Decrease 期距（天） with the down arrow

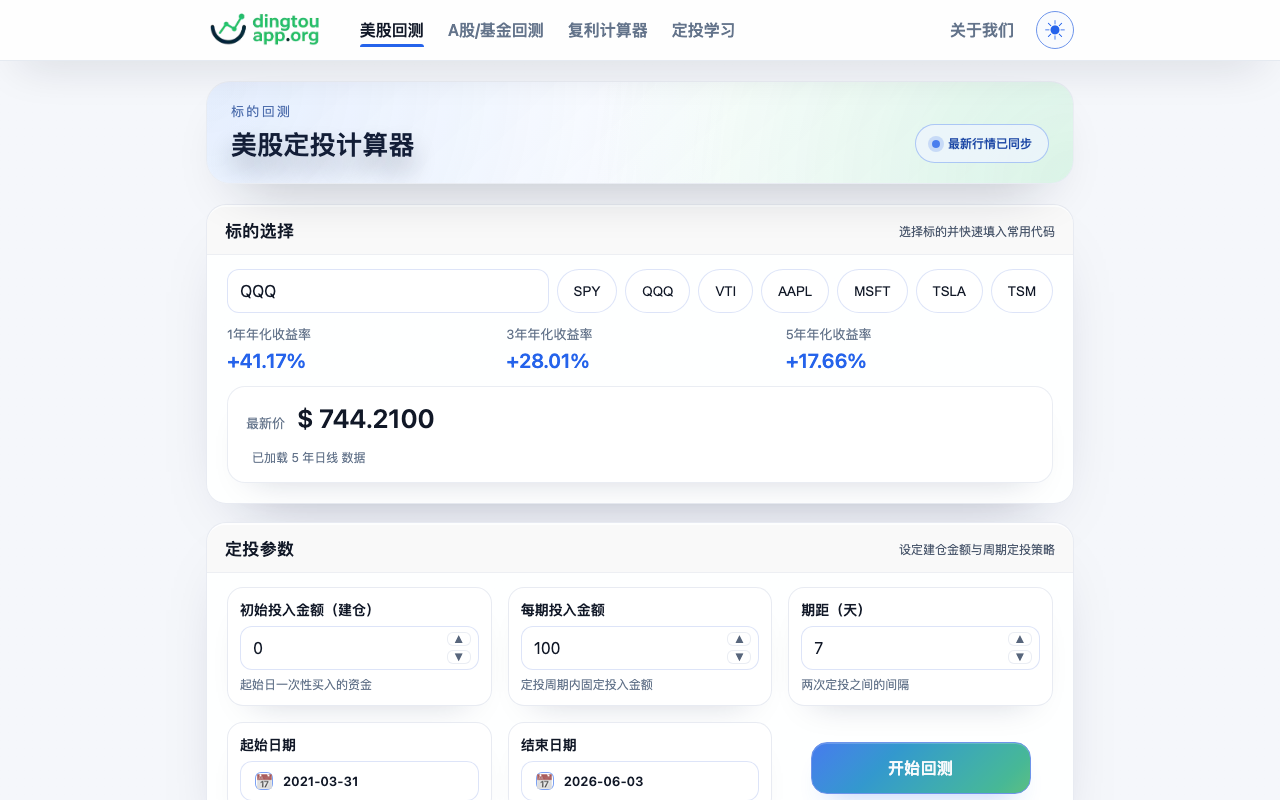(1020, 657)
